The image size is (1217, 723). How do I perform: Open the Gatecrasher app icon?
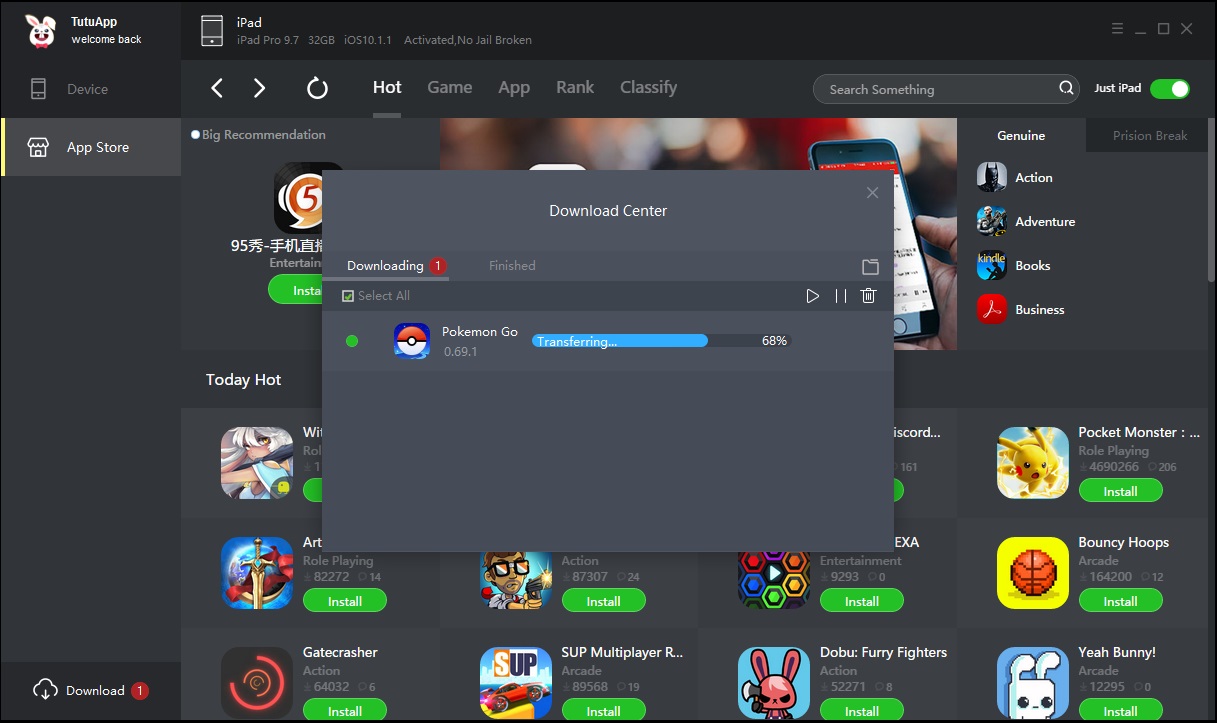(257, 682)
